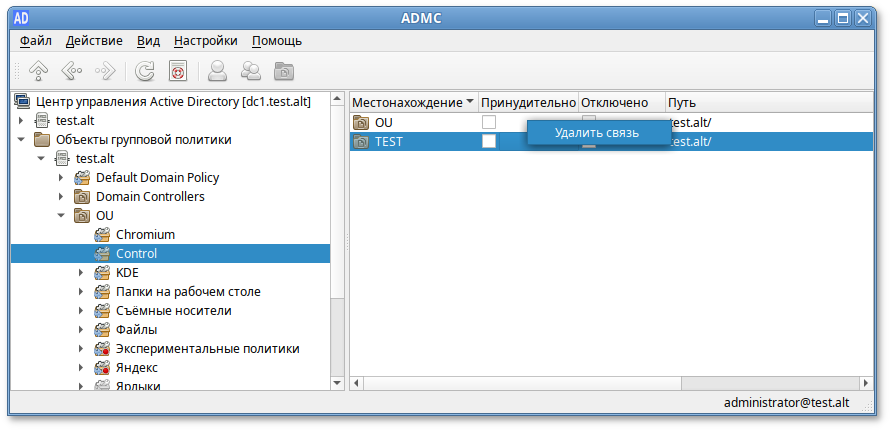Select Domain Controllers in tree

[x=150, y=197]
